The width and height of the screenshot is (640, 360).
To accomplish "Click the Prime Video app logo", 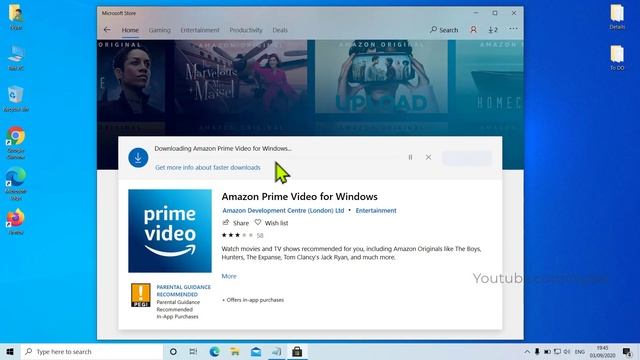I will click(x=170, y=231).
